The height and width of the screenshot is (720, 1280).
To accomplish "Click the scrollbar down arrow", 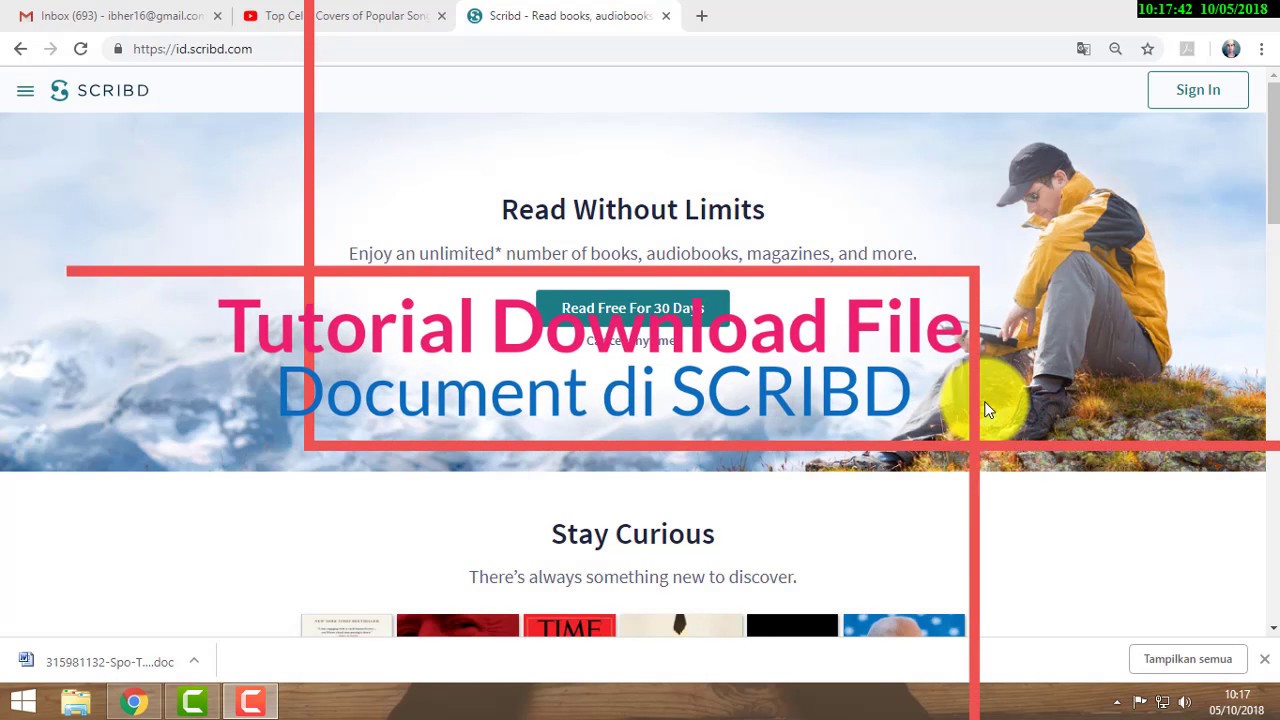I will (1273, 628).
